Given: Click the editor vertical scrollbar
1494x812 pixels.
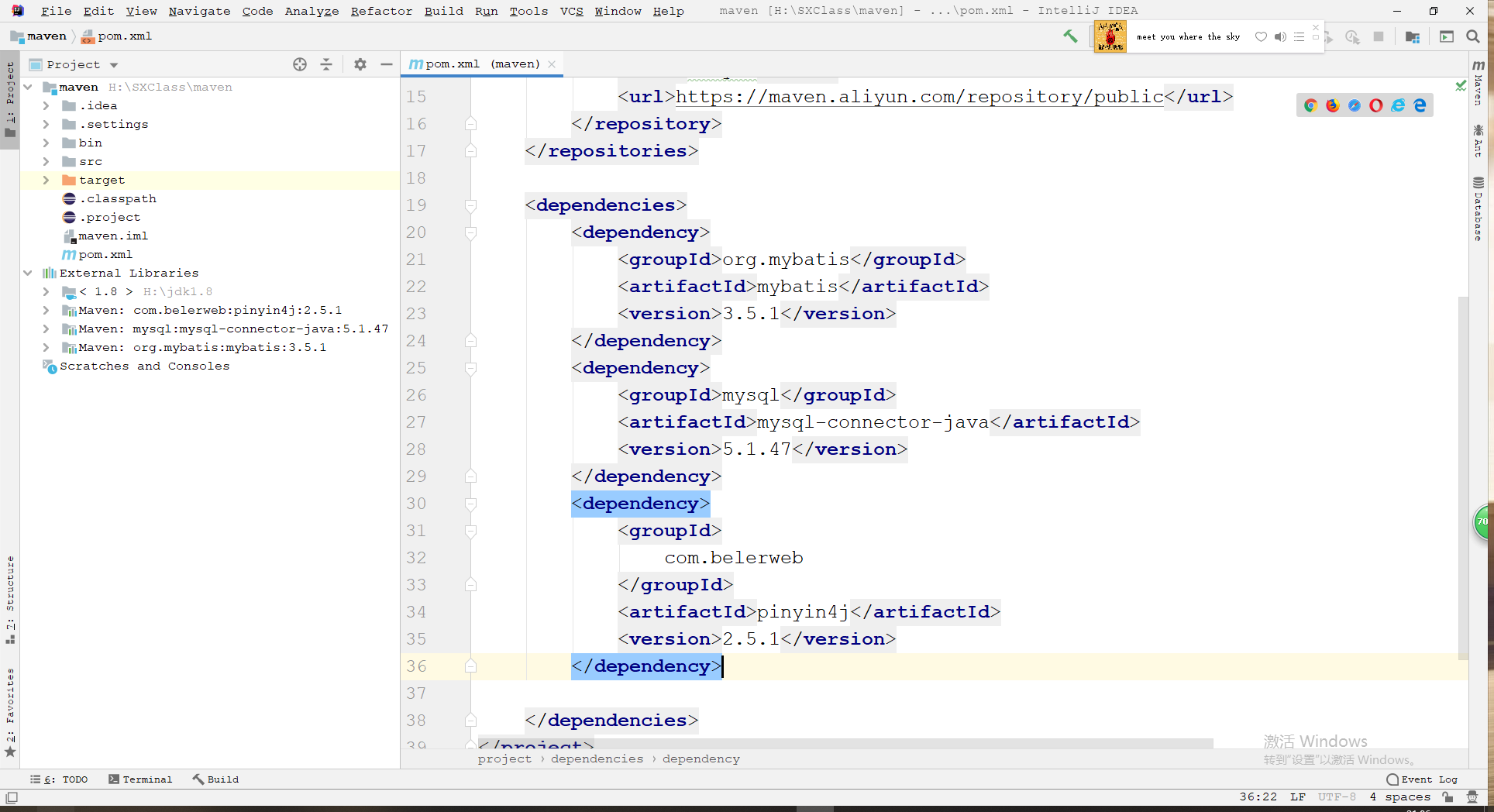Looking at the screenshot, I should [1463, 478].
